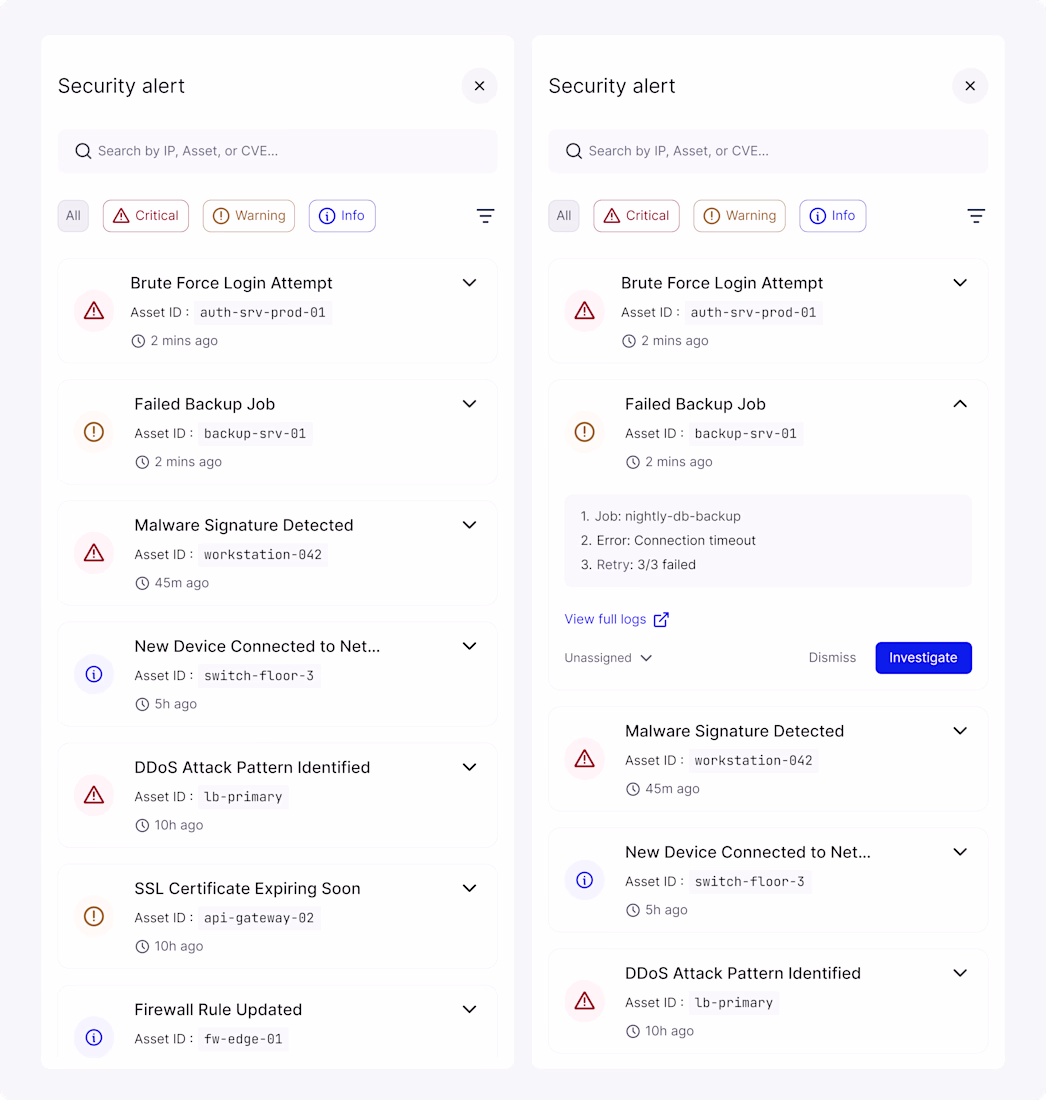Image resolution: width=1046 pixels, height=1100 pixels.
Task: Click the external link icon beside View full logs
Action: (661, 619)
